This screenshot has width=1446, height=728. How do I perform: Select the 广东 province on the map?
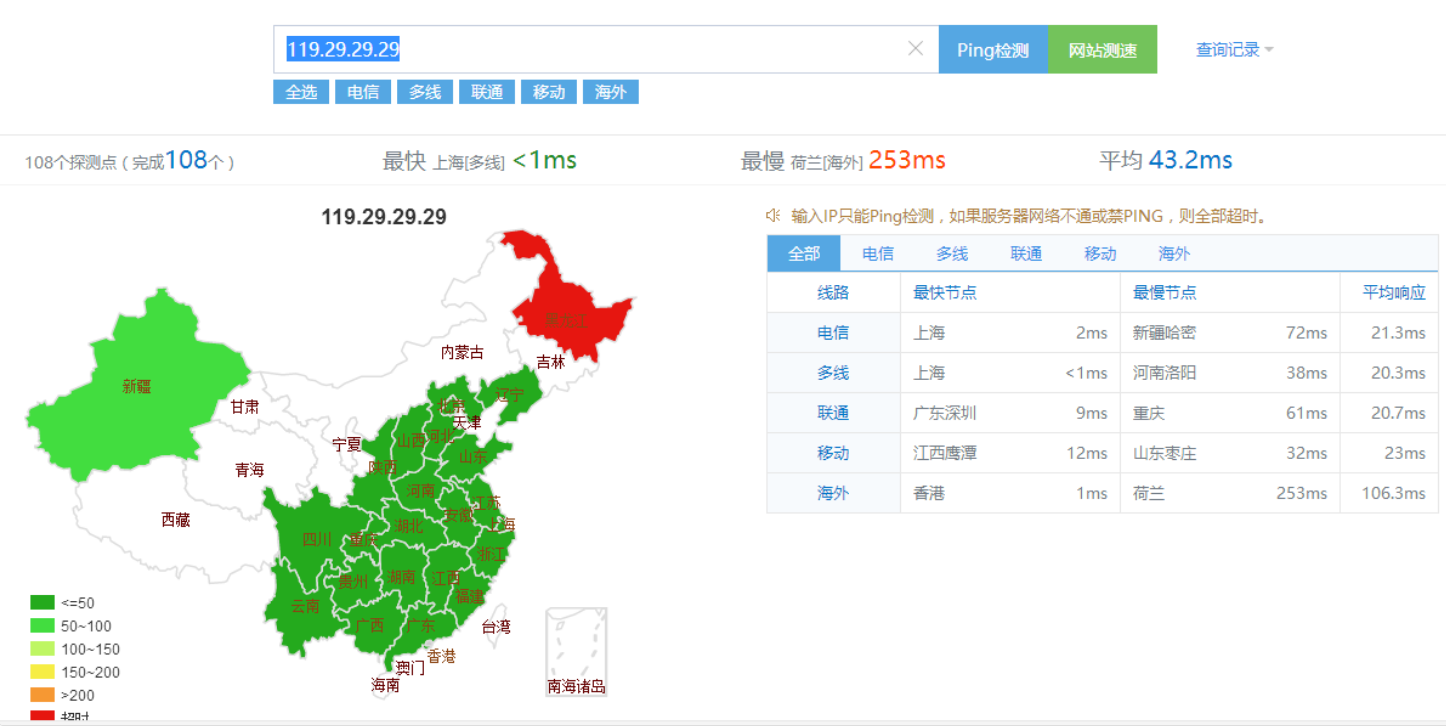(x=421, y=626)
